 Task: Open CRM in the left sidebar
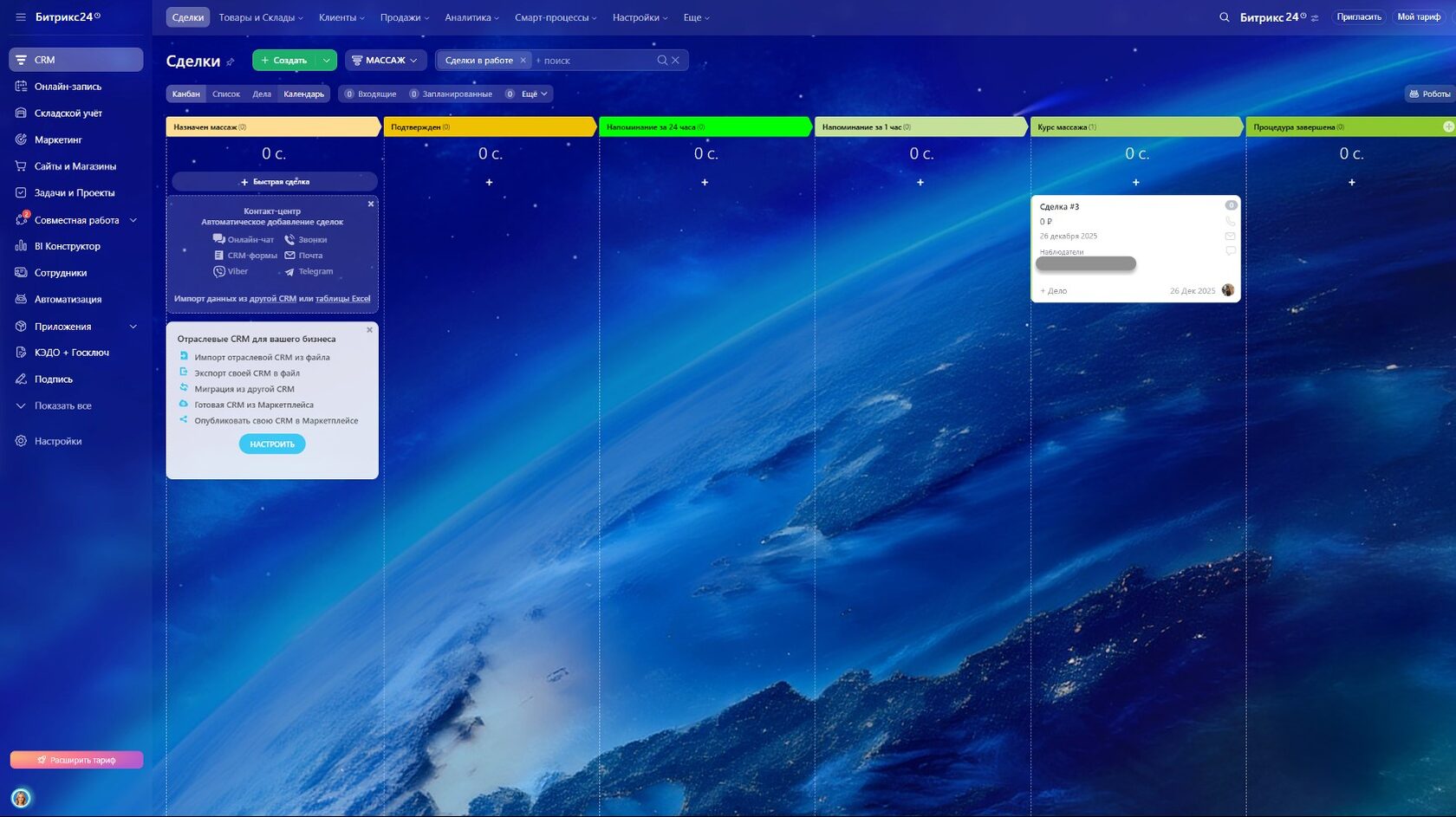click(76, 60)
